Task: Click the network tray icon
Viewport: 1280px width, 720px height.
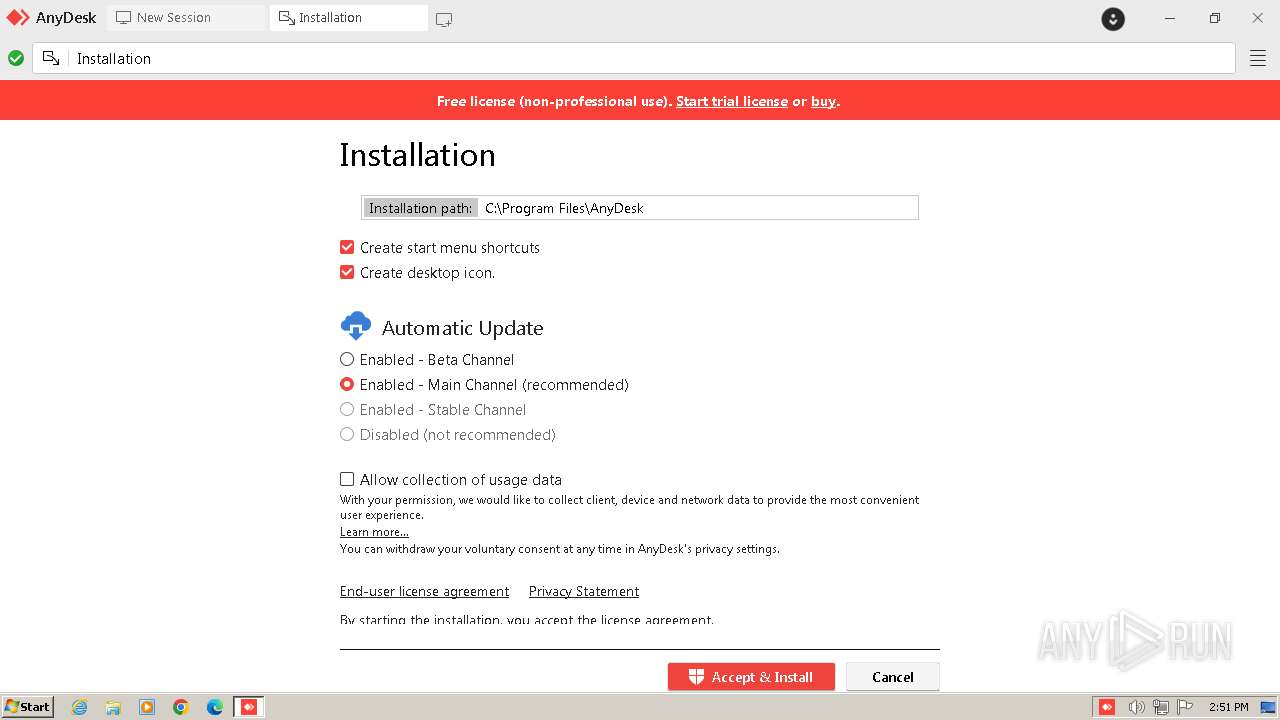Action: (1161, 707)
